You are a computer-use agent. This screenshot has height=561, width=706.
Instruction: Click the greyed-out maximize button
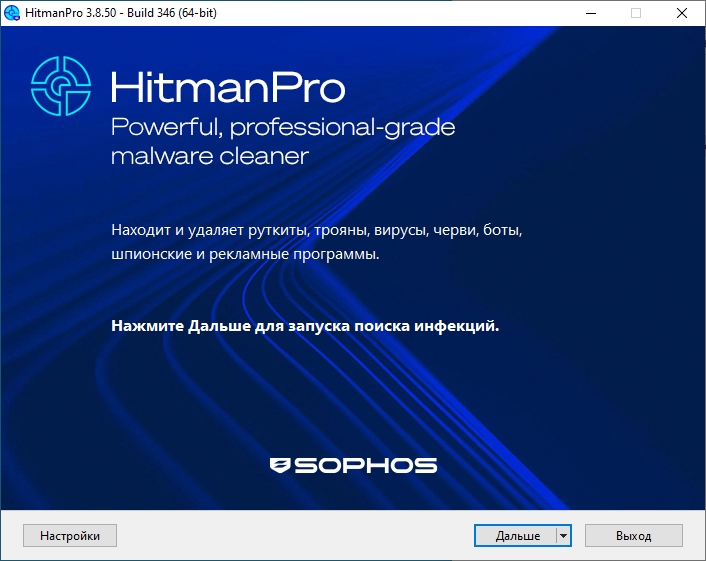(x=636, y=13)
